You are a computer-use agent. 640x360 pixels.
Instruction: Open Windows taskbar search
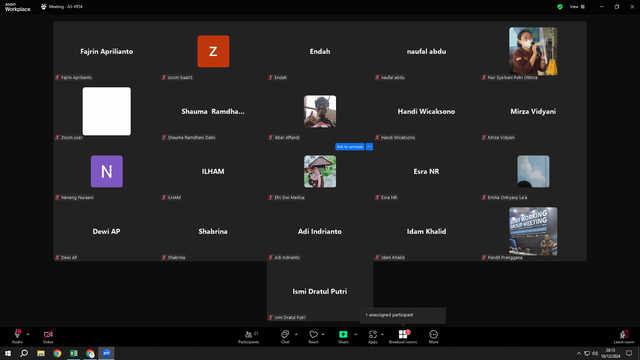tap(24, 353)
